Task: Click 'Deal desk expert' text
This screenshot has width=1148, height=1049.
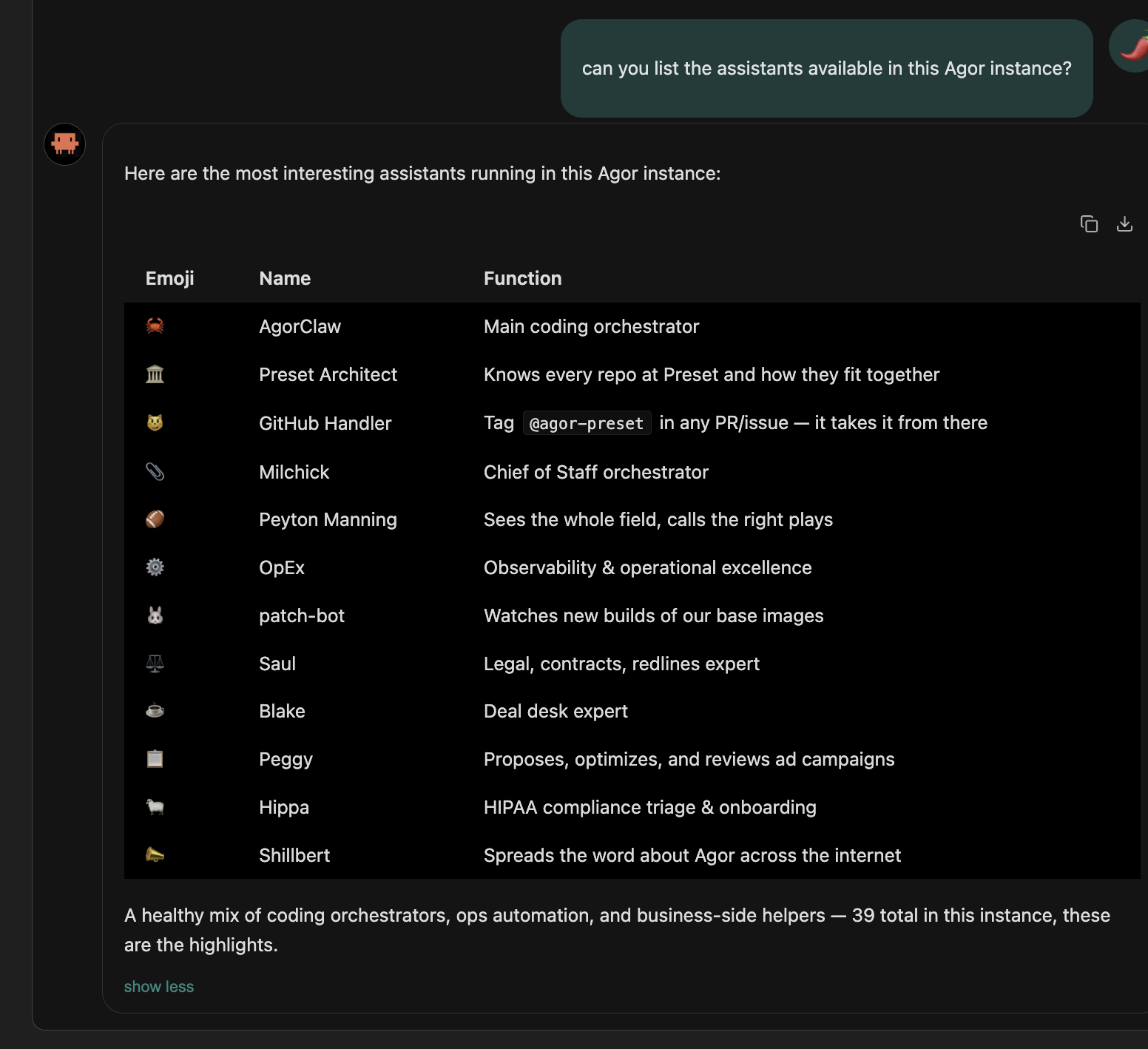Action: click(x=556, y=711)
